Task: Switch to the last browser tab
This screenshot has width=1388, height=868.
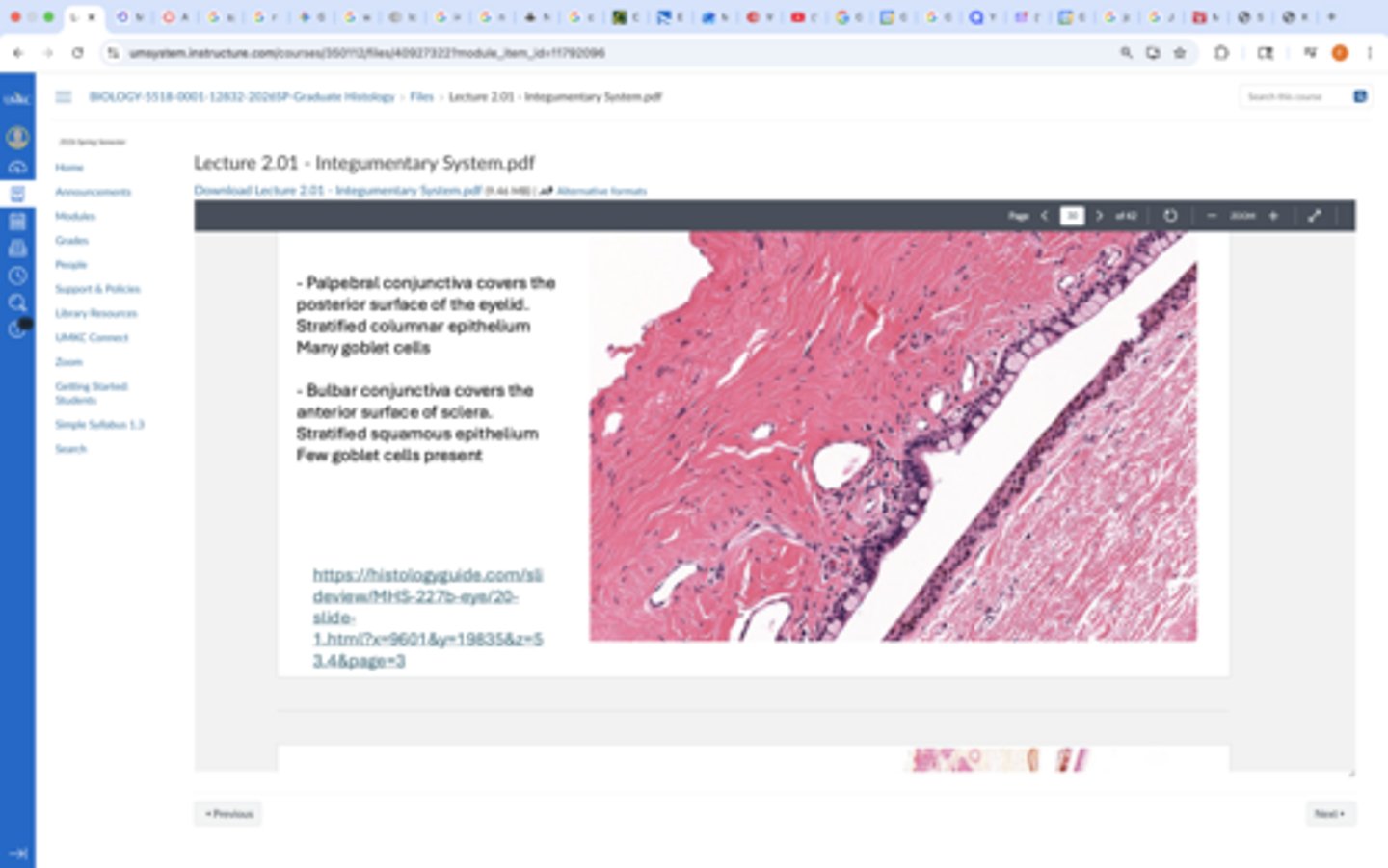Action: tap(1296, 17)
